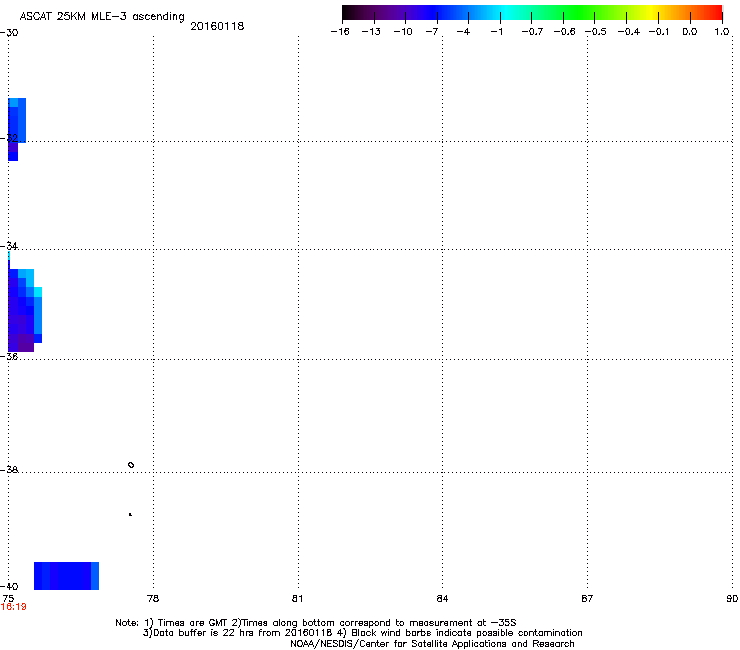Click the red timestamp 16:19

(13, 607)
